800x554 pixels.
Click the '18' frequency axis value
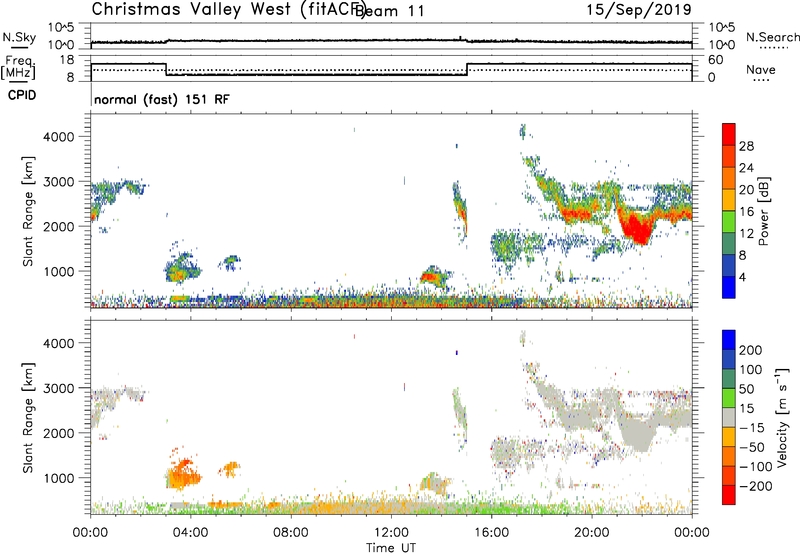click(67, 60)
